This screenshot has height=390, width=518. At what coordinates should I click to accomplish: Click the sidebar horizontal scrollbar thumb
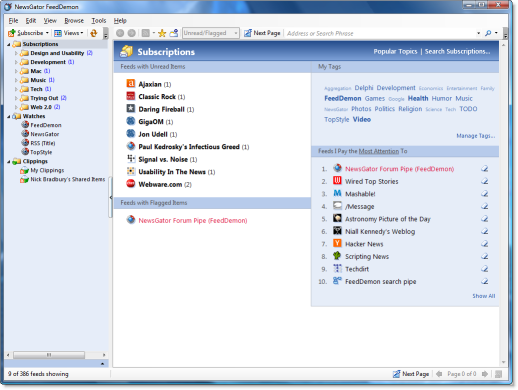coord(49,355)
